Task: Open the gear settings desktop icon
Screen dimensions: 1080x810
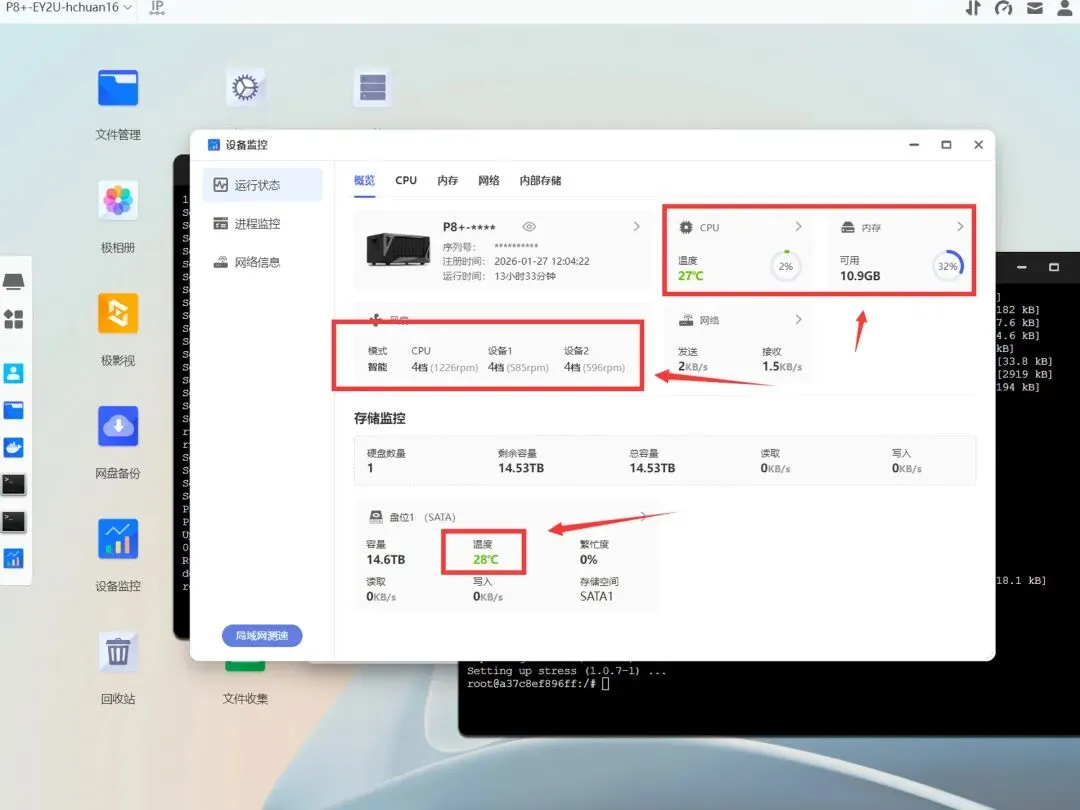Action: click(x=245, y=87)
